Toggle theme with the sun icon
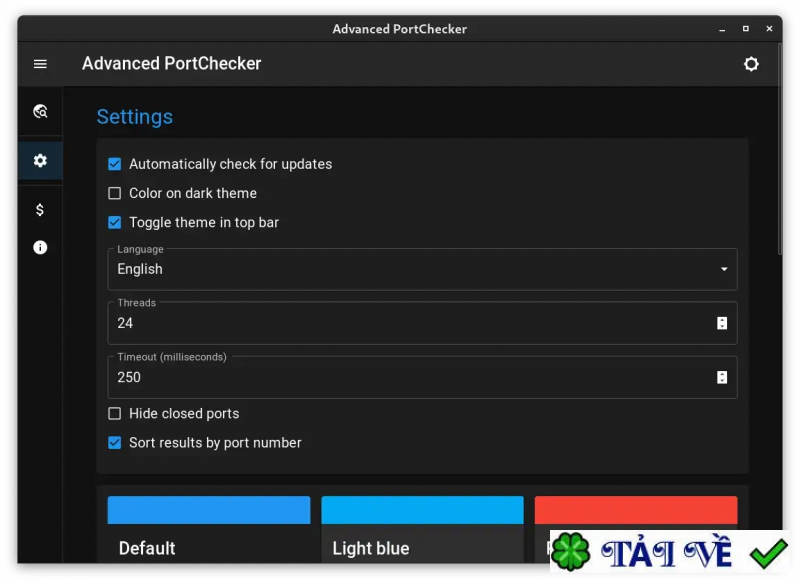Image resolution: width=800 pixels, height=583 pixels. [x=751, y=64]
